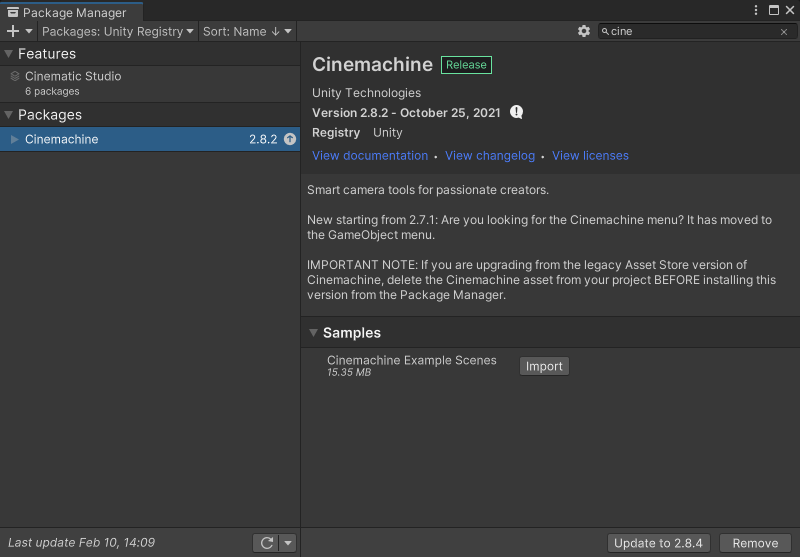800x557 pixels.
Task: Click the Package Manager tab archive icon
Action: coord(13,12)
